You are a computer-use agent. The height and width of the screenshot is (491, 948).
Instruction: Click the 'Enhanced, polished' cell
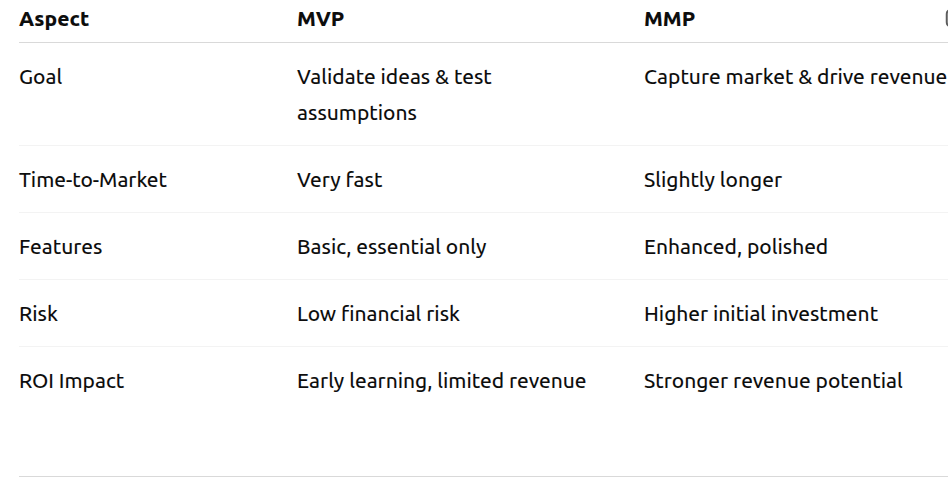pyautogui.click(x=735, y=247)
